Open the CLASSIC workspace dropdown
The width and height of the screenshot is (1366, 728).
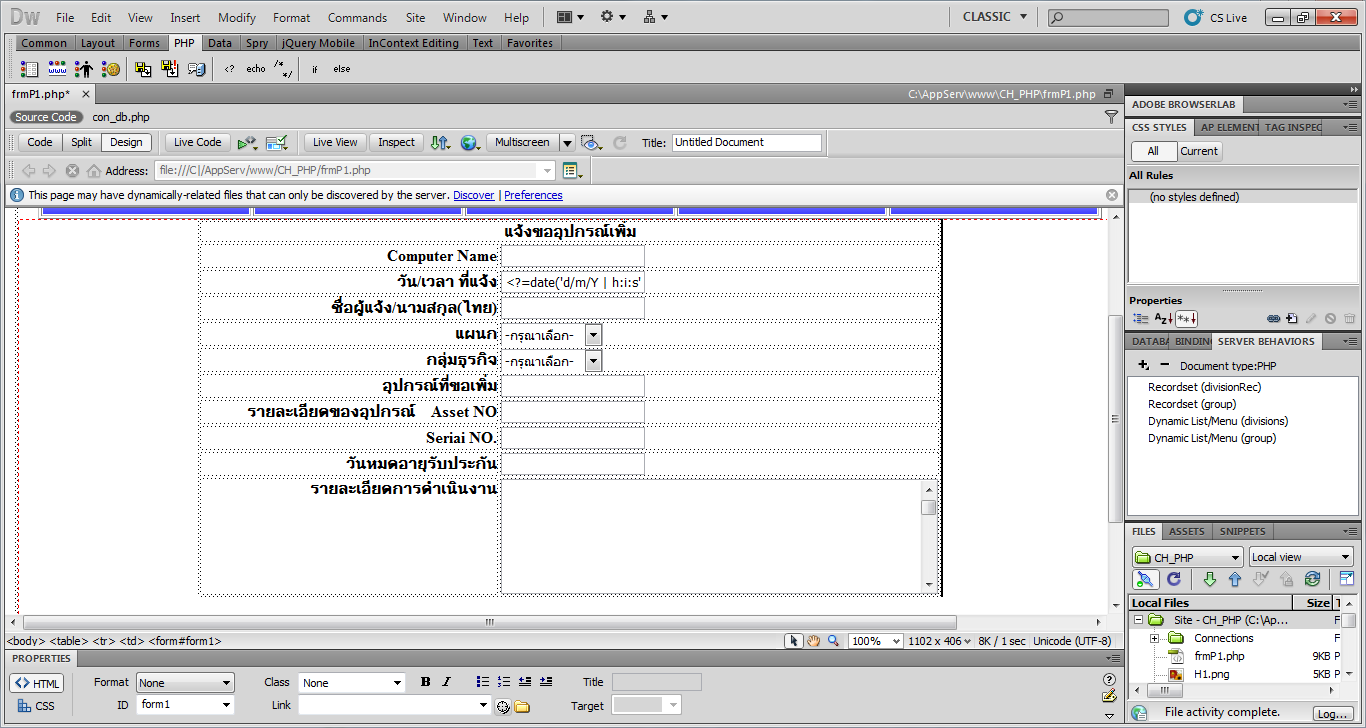tap(995, 17)
